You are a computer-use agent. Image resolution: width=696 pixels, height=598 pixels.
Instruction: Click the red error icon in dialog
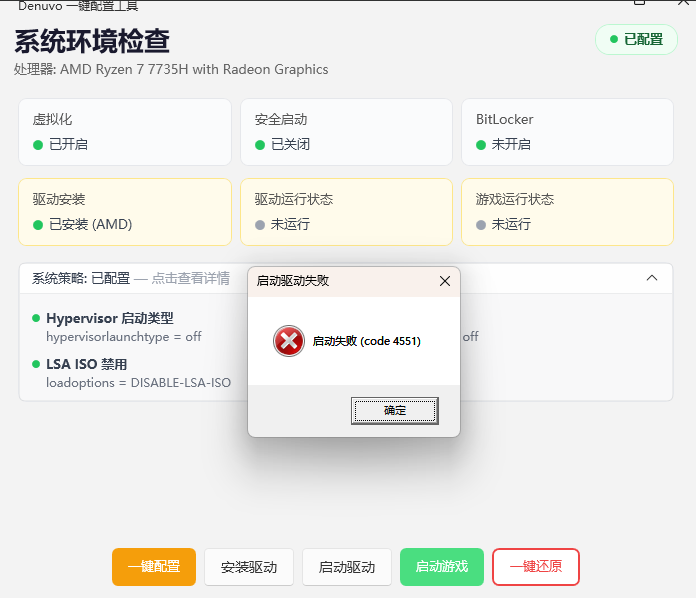point(289,341)
